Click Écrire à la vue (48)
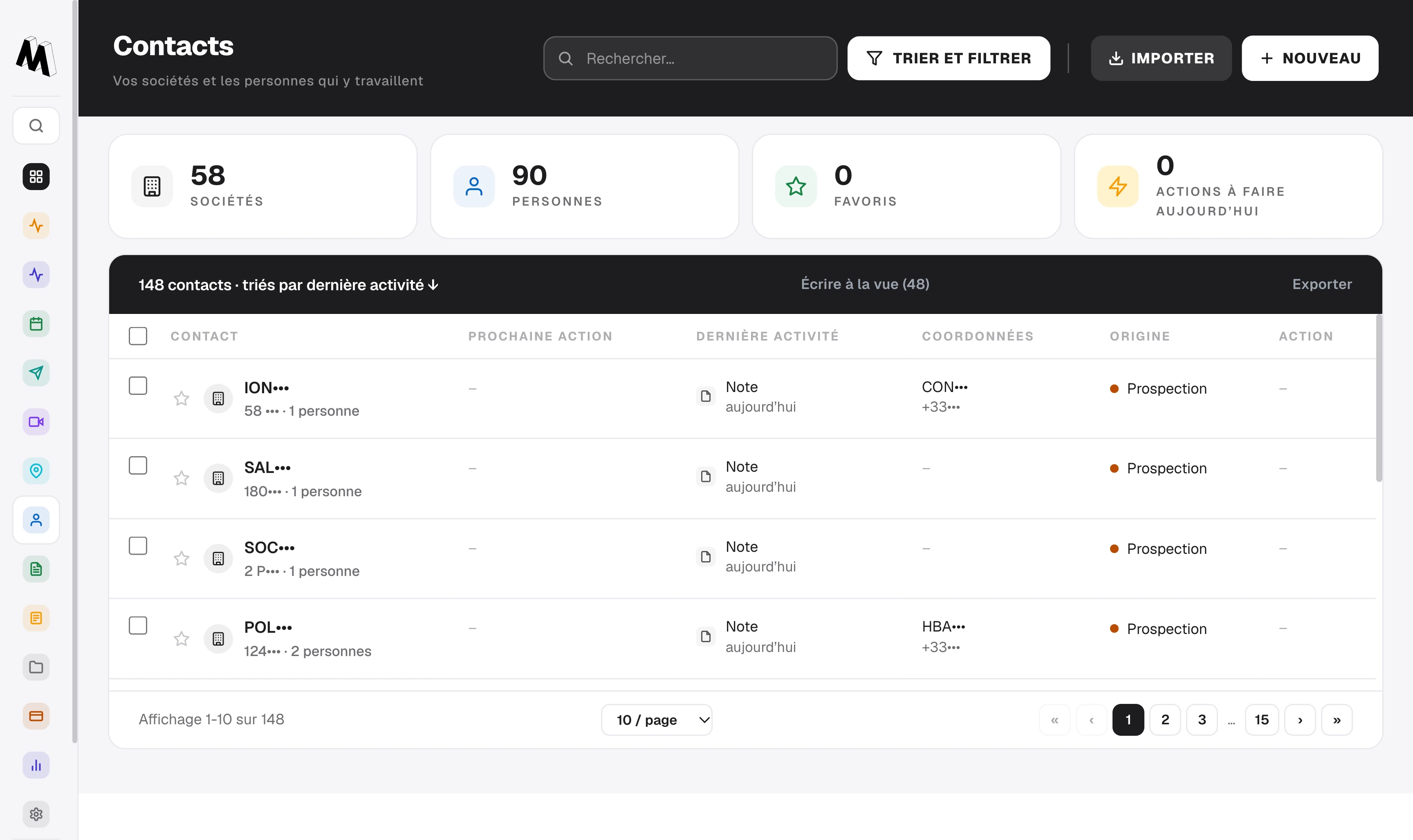This screenshot has width=1413, height=840. [x=865, y=284]
